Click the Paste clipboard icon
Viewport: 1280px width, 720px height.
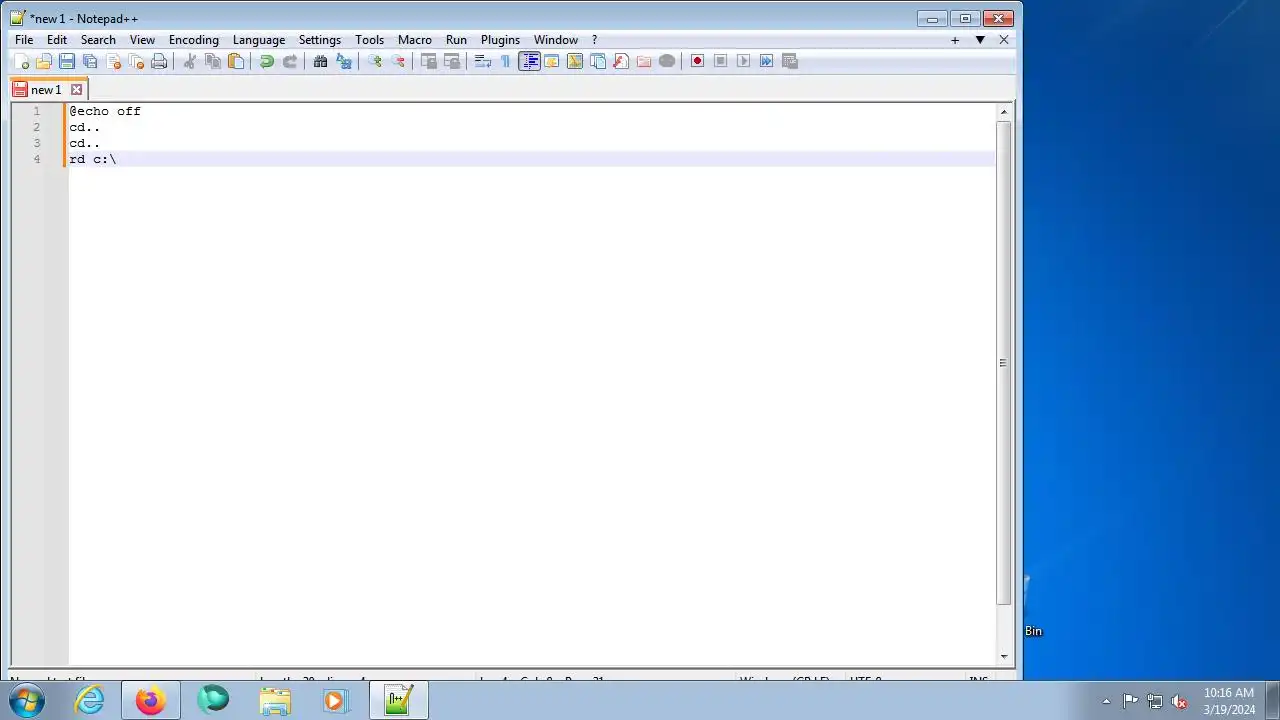pyautogui.click(x=236, y=61)
